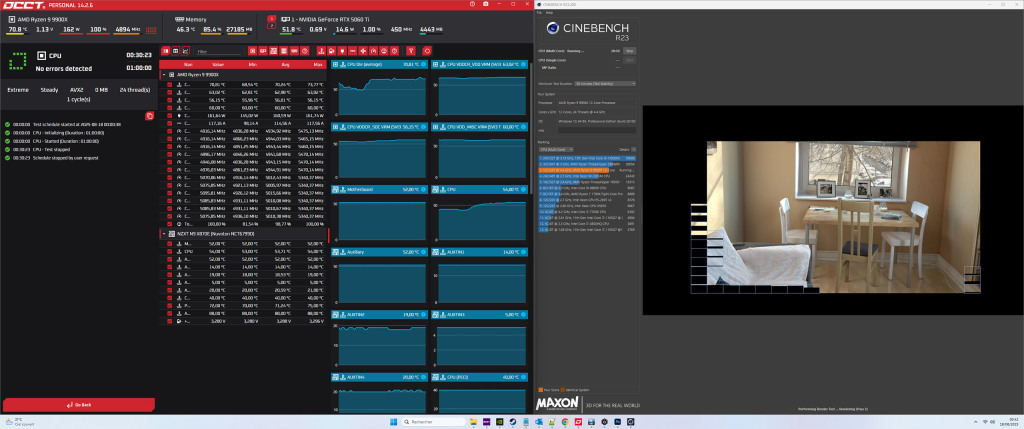Open File Explorer from the taskbar
Image resolution: width=1024 pixels, height=429 pixels.
[473, 422]
